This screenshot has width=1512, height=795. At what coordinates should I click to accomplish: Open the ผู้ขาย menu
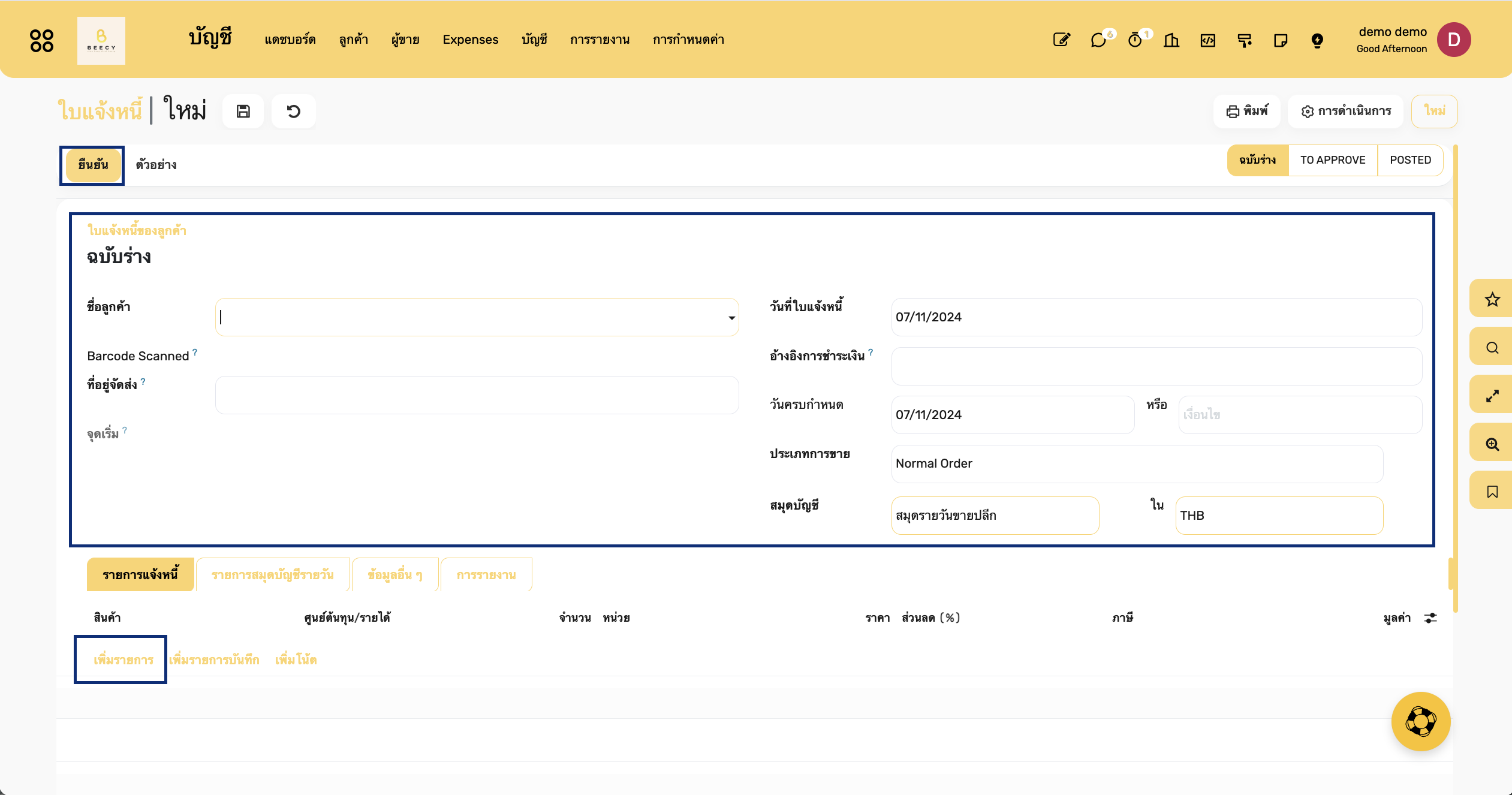click(405, 40)
